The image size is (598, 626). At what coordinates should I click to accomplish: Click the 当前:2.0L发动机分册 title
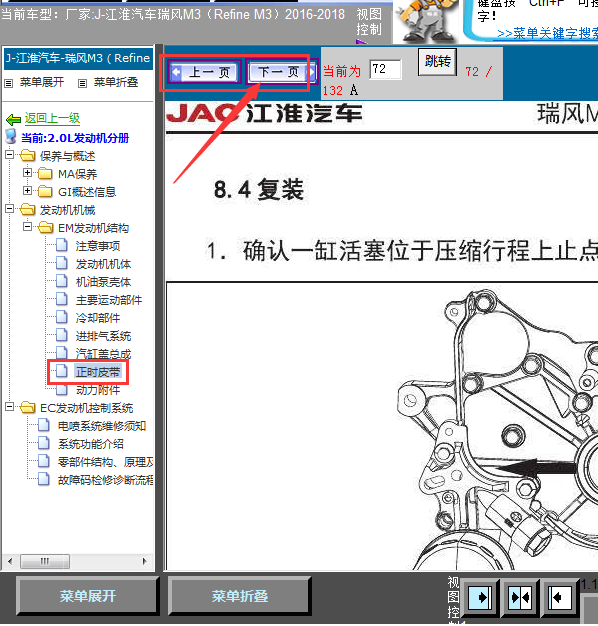[x=75, y=138]
